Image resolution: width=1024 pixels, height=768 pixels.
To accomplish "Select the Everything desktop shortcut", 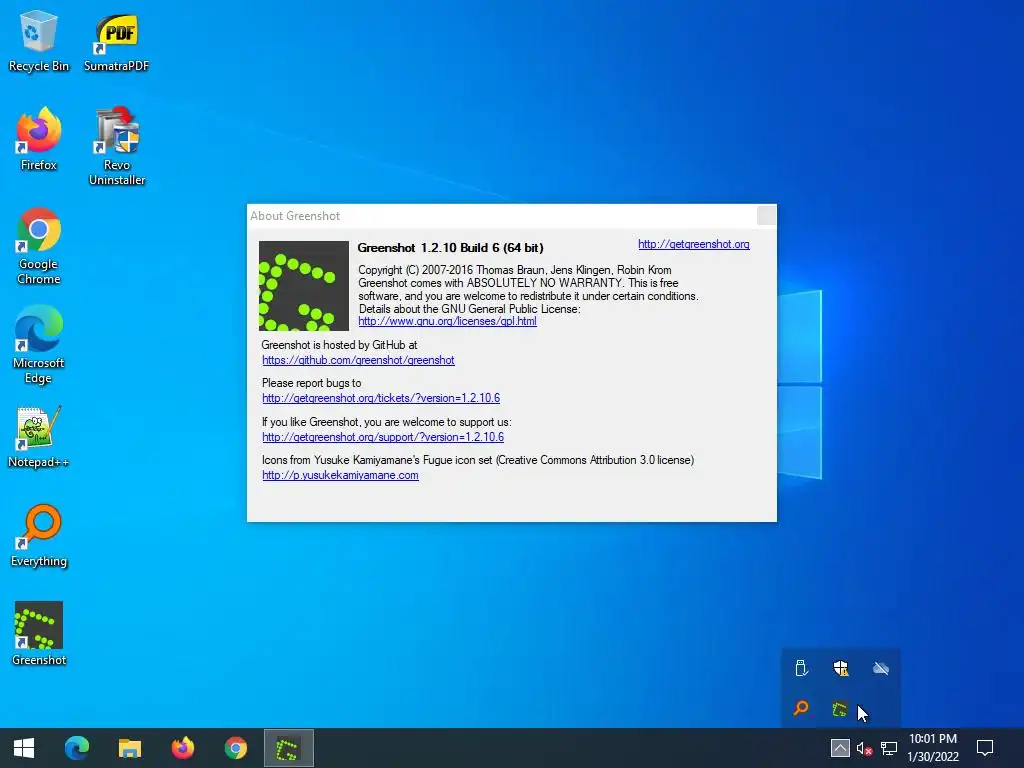I will pos(39,536).
